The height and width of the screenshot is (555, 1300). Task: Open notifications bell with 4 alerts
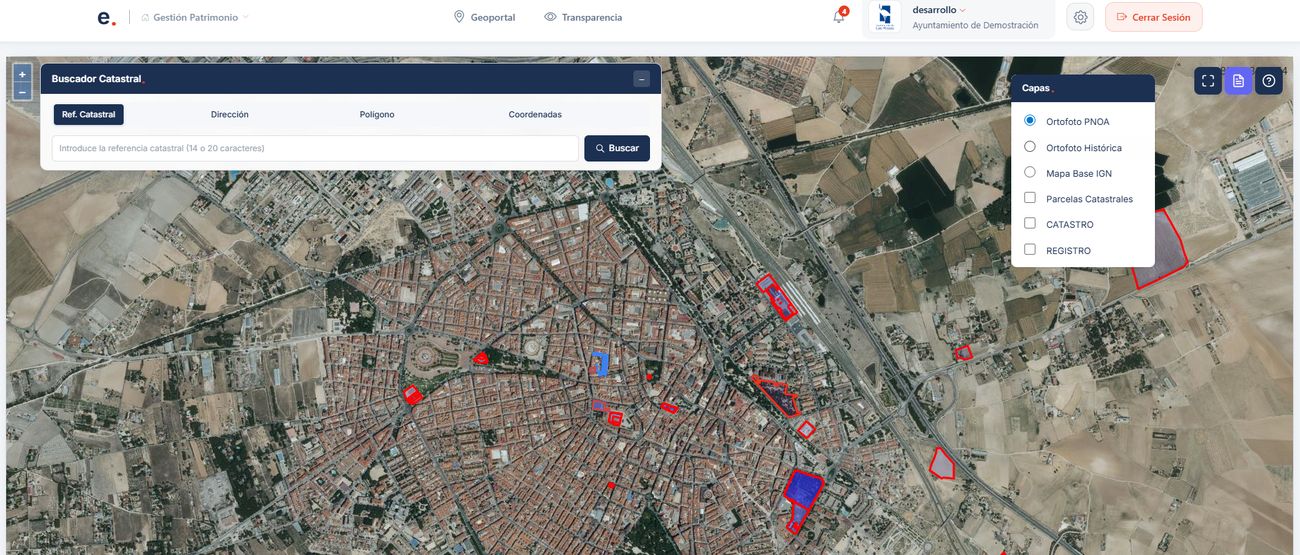[x=839, y=17]
